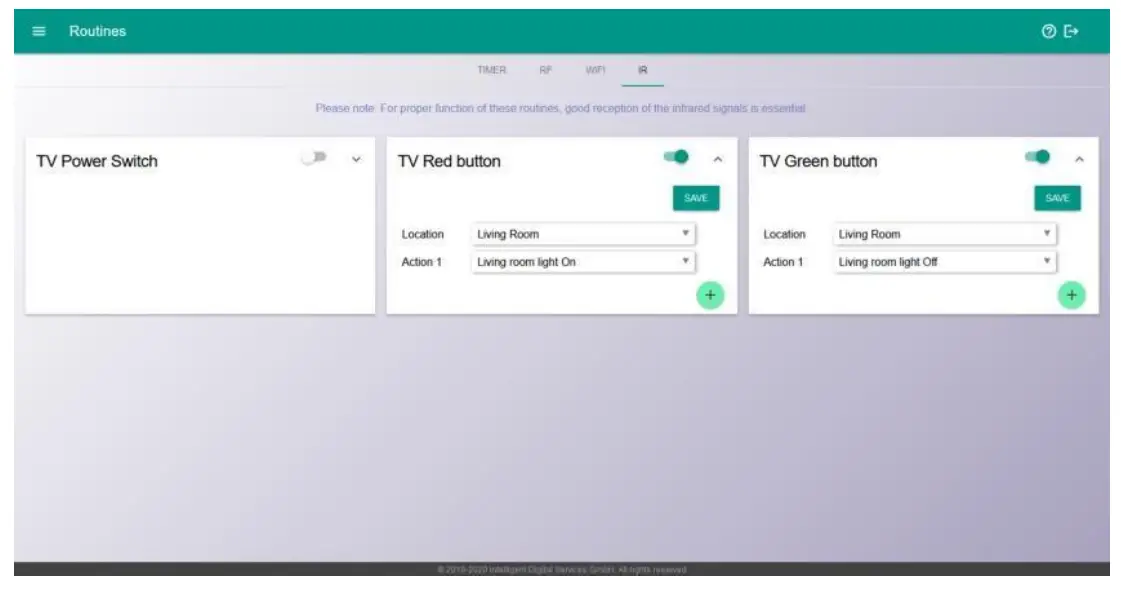Save the TV Red button routine

696,198
